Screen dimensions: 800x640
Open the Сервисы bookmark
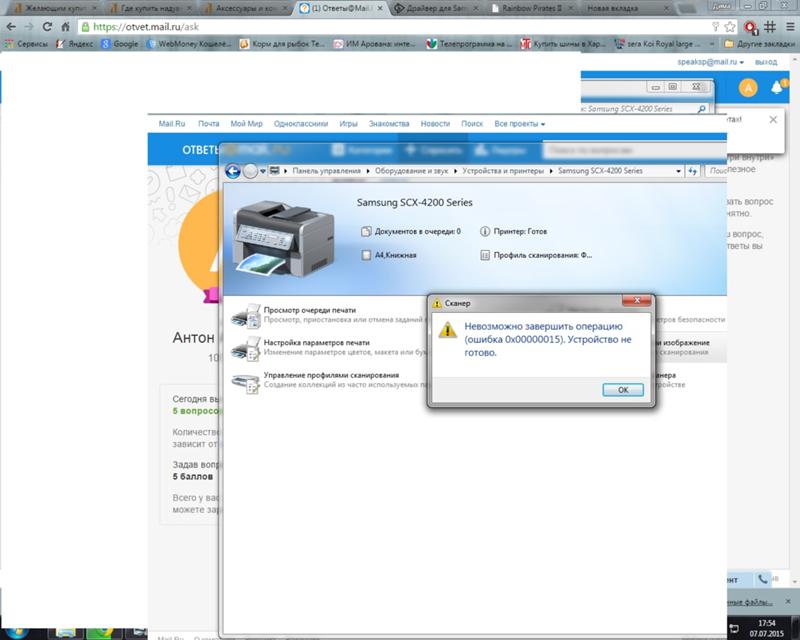pos(27,44)
